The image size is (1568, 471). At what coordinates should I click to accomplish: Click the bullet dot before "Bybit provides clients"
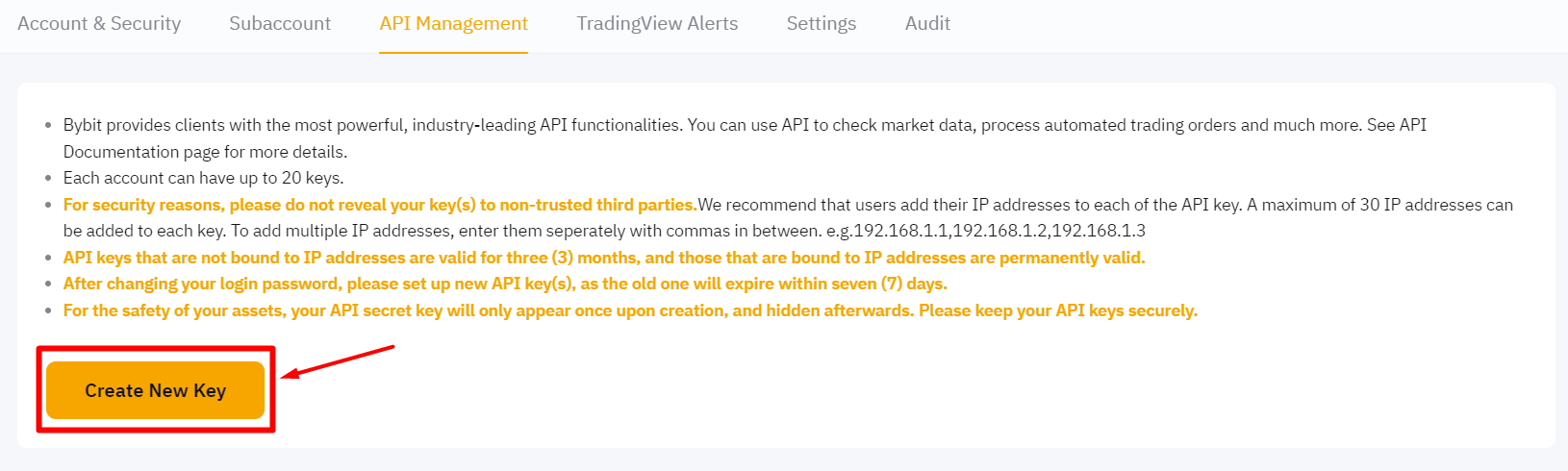click(49, 126)
